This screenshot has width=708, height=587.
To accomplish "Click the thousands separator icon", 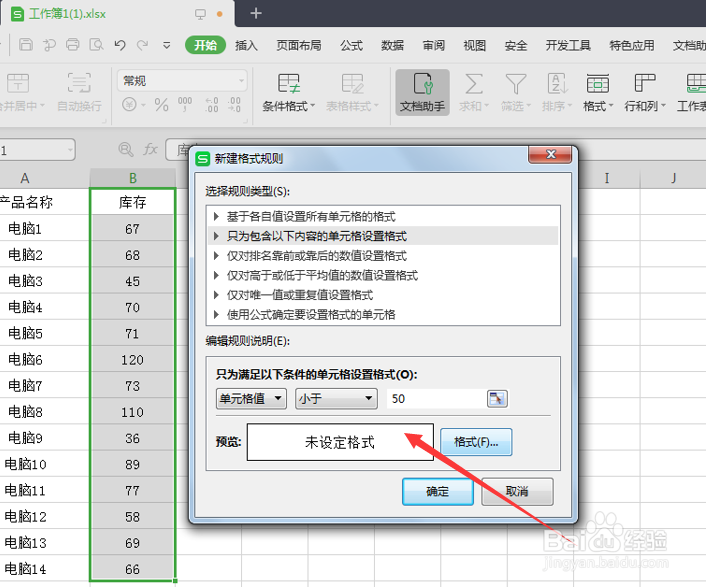I will click(185, 105).
